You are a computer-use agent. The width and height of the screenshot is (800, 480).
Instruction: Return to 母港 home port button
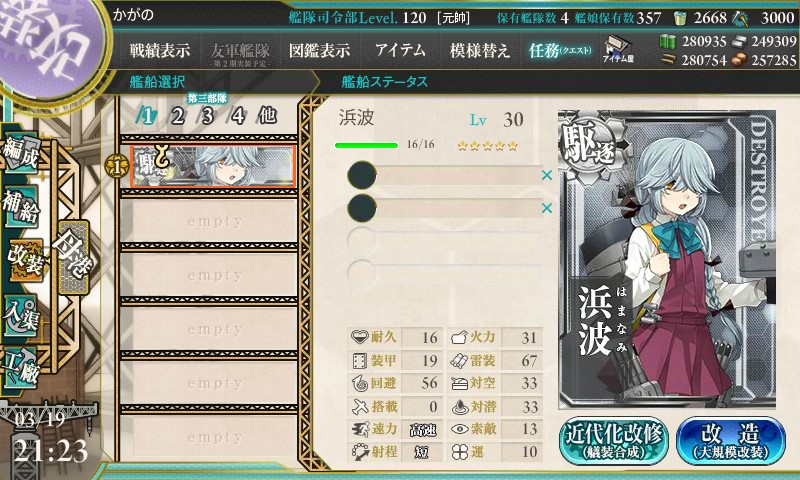(73, 257)
